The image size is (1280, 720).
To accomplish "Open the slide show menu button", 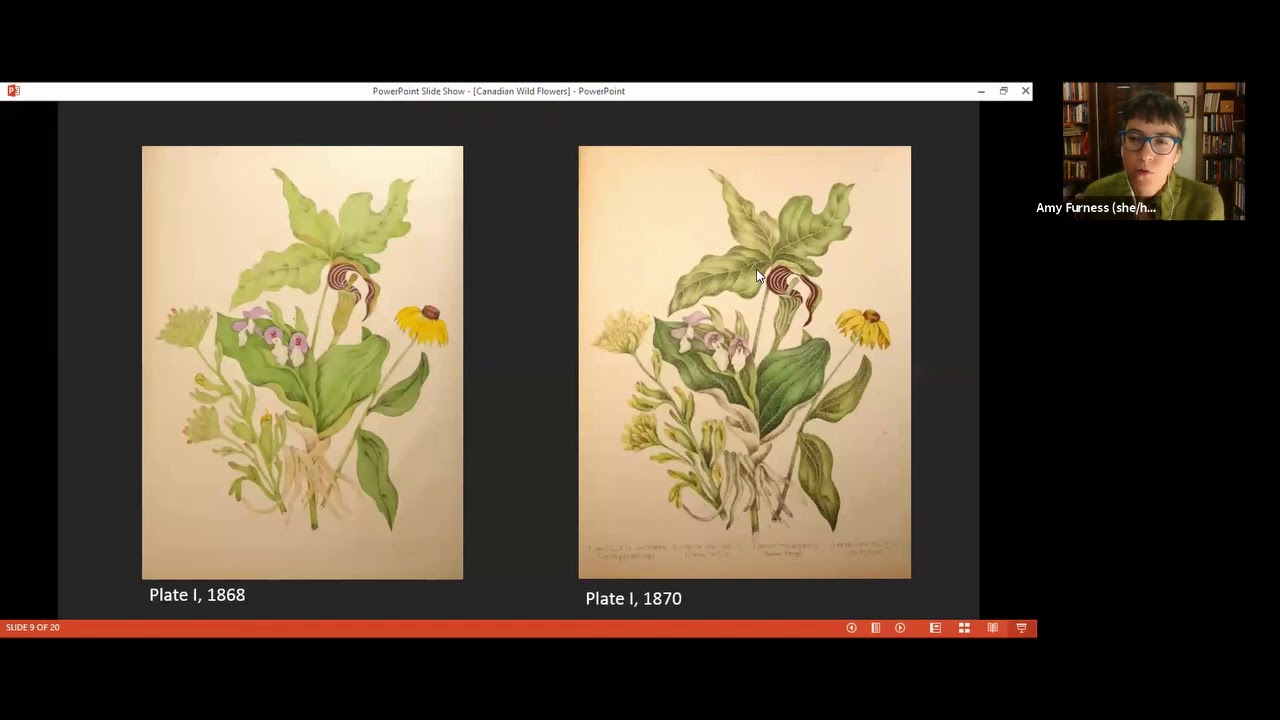I will click(x=875, y=628).
